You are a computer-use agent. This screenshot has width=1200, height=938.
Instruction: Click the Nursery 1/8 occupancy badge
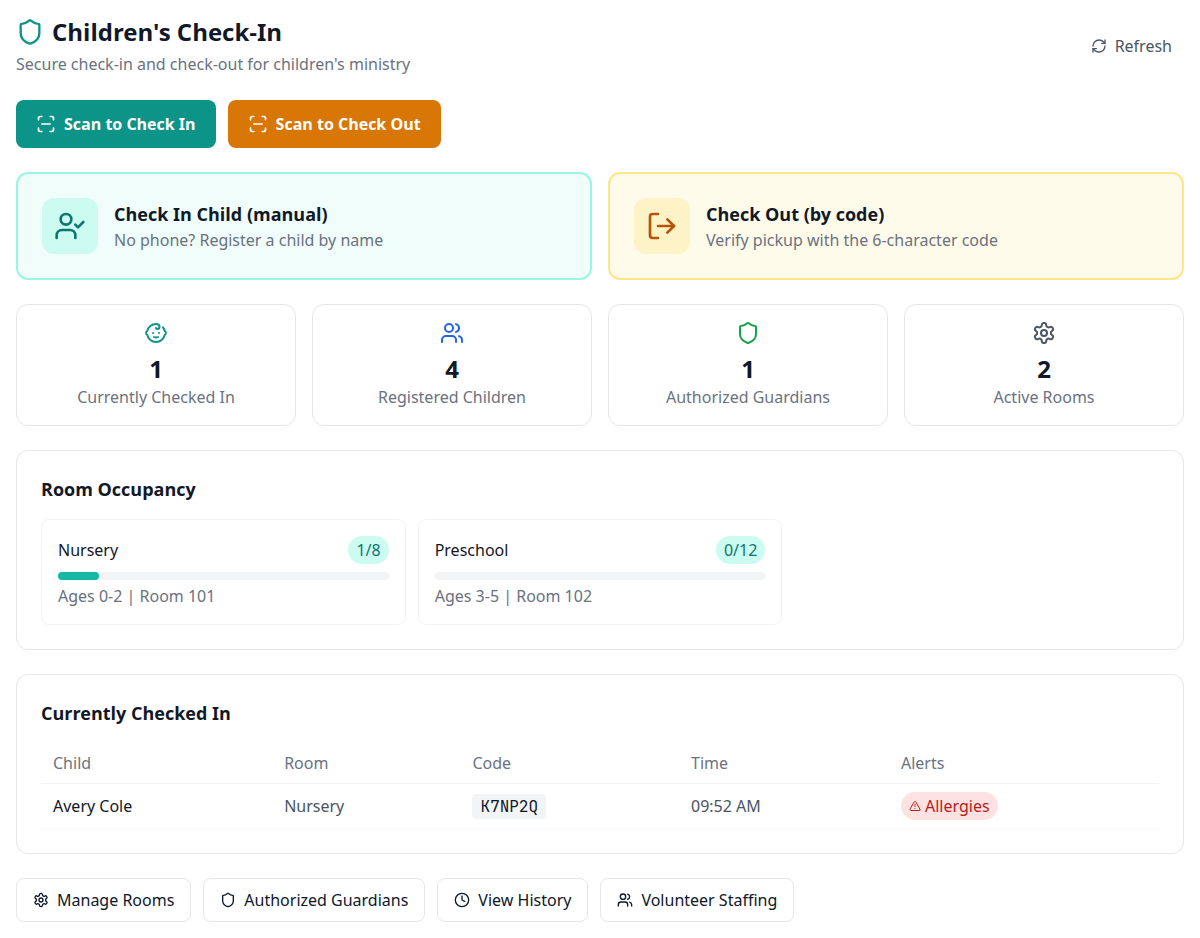(x=369, y=550)
